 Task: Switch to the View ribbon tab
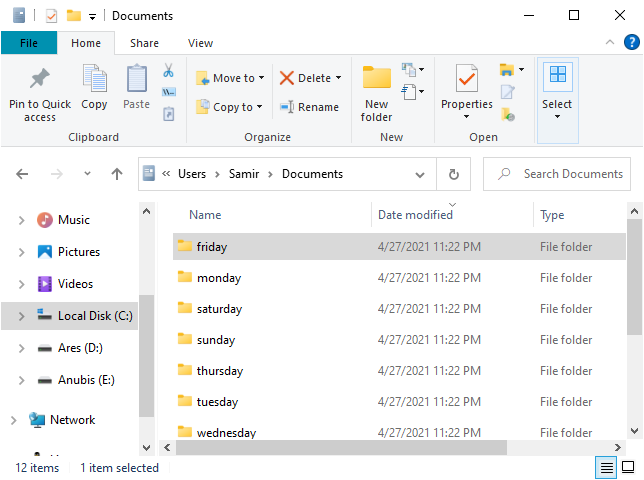click(200, 43)
